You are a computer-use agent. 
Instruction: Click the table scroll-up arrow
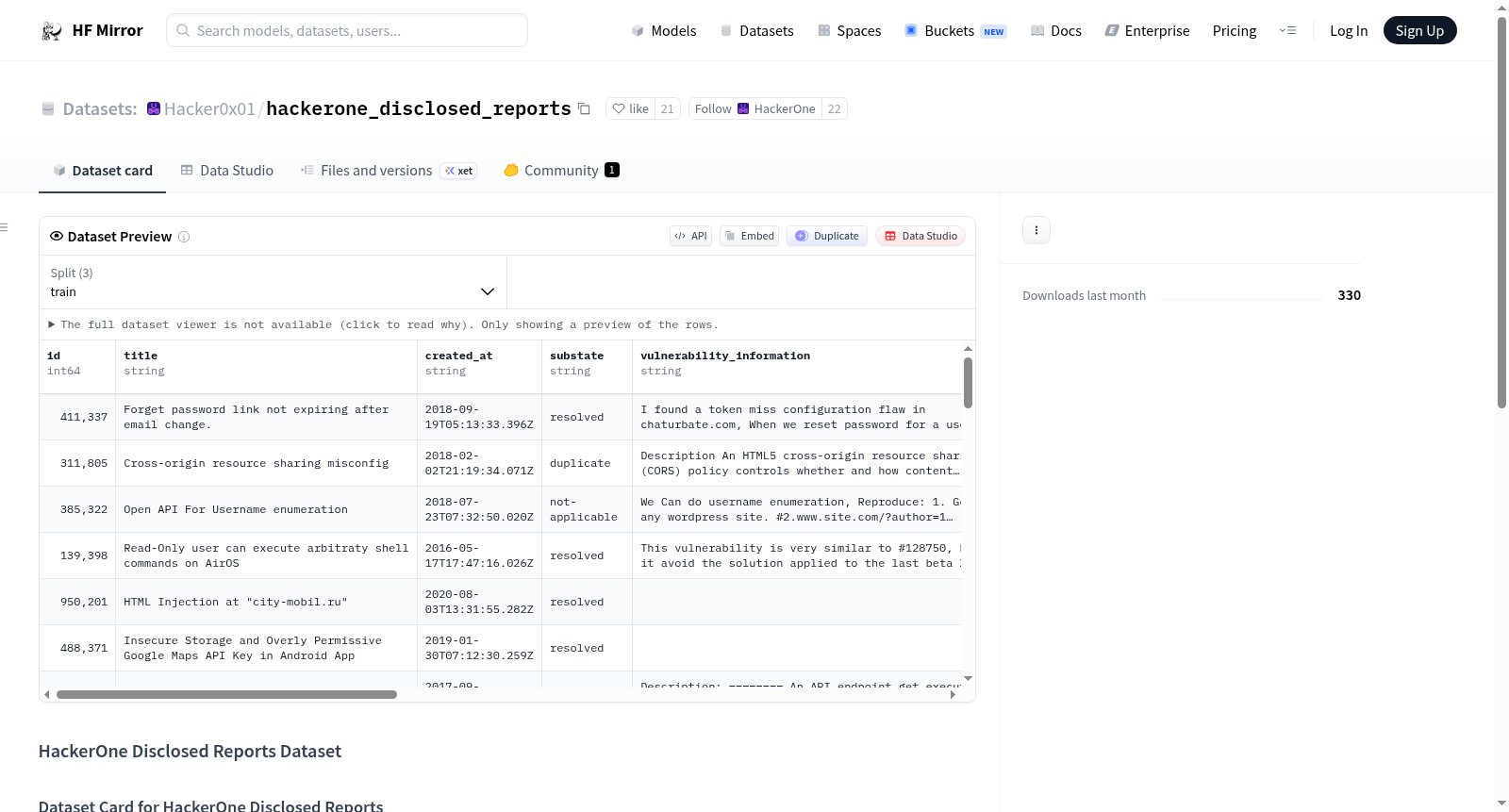coord(968,349)
